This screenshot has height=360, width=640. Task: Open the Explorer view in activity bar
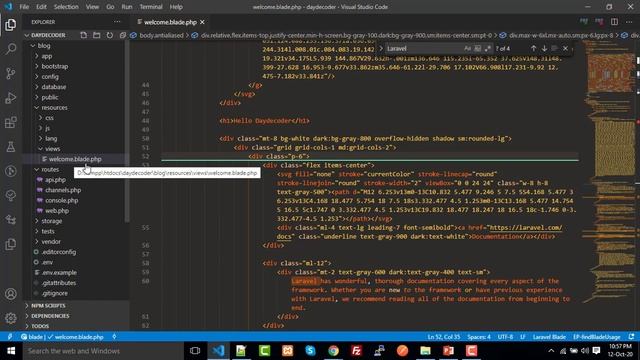11,25
